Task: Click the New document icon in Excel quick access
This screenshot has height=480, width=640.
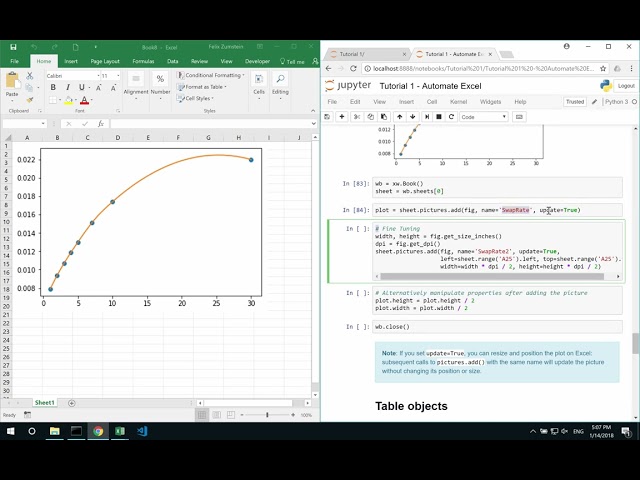Action: point(76,47)
